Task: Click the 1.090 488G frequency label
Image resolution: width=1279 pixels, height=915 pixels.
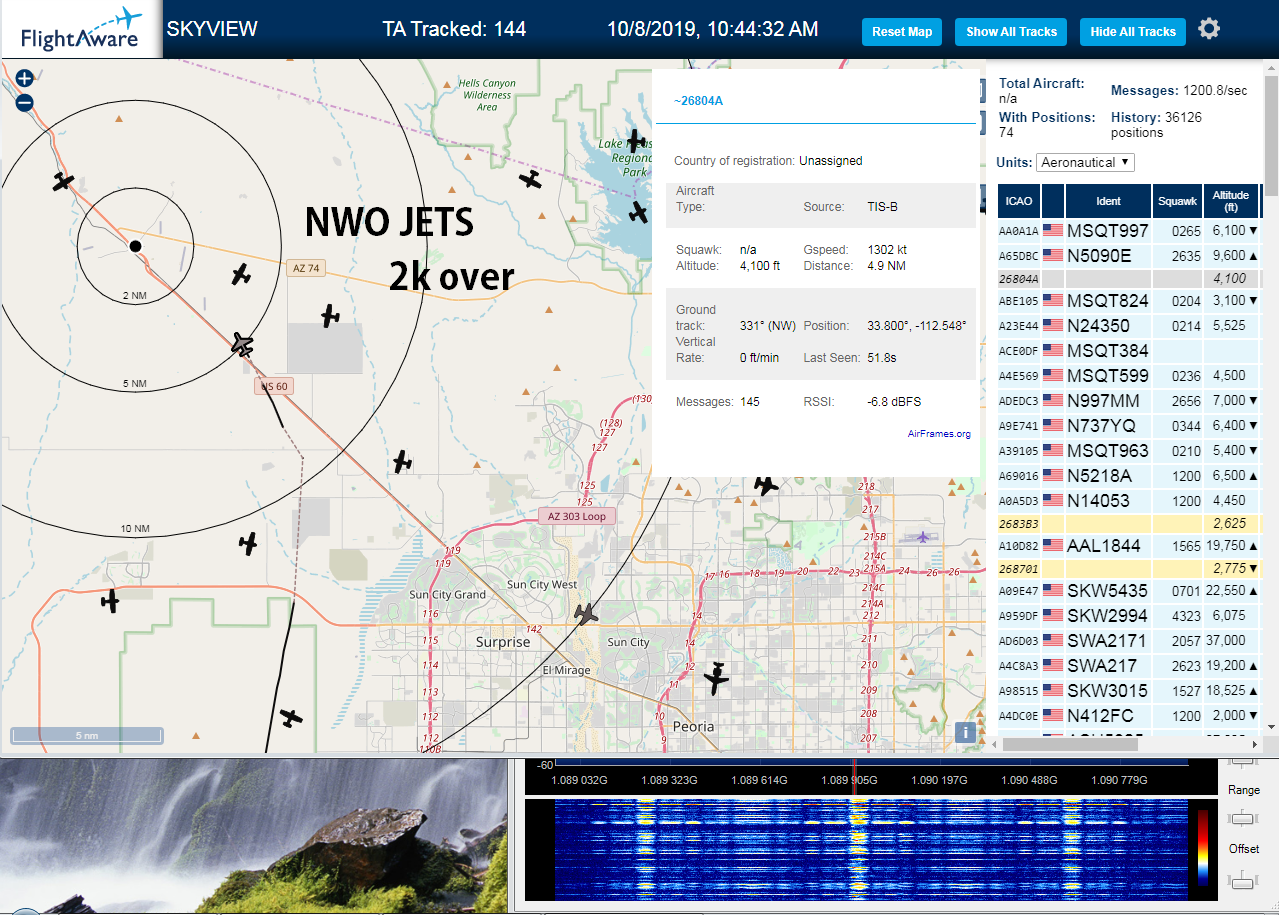Action: [1028, 780]
